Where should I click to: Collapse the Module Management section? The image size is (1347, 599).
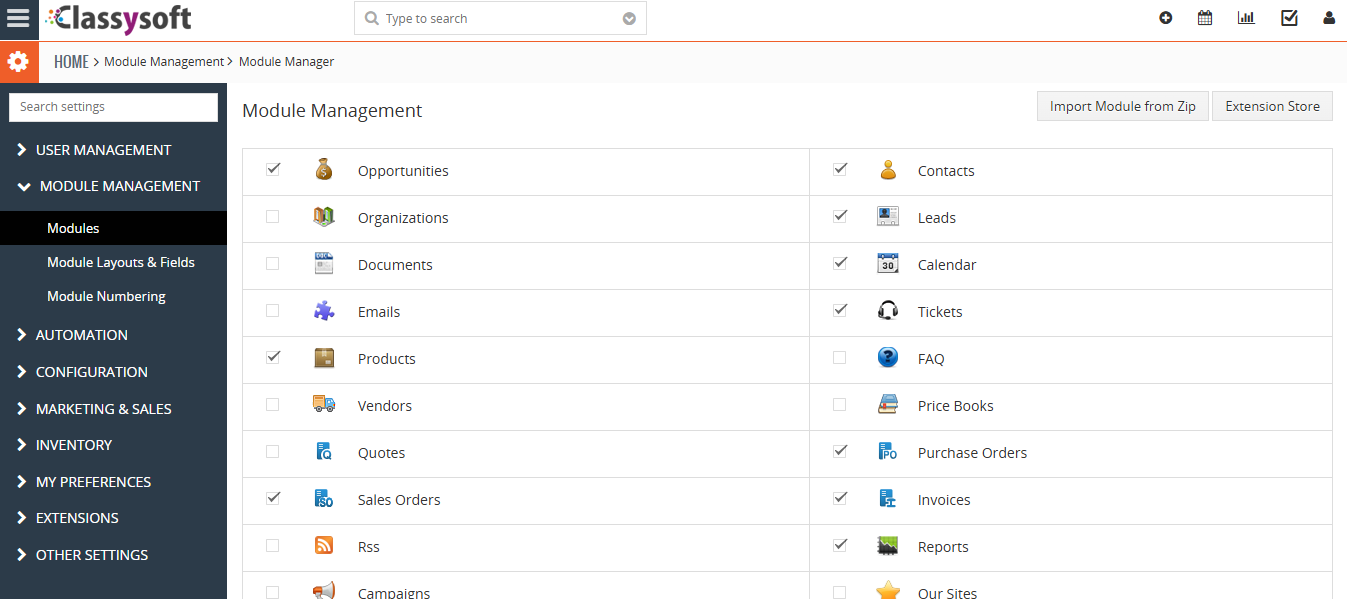pos(119,186)
